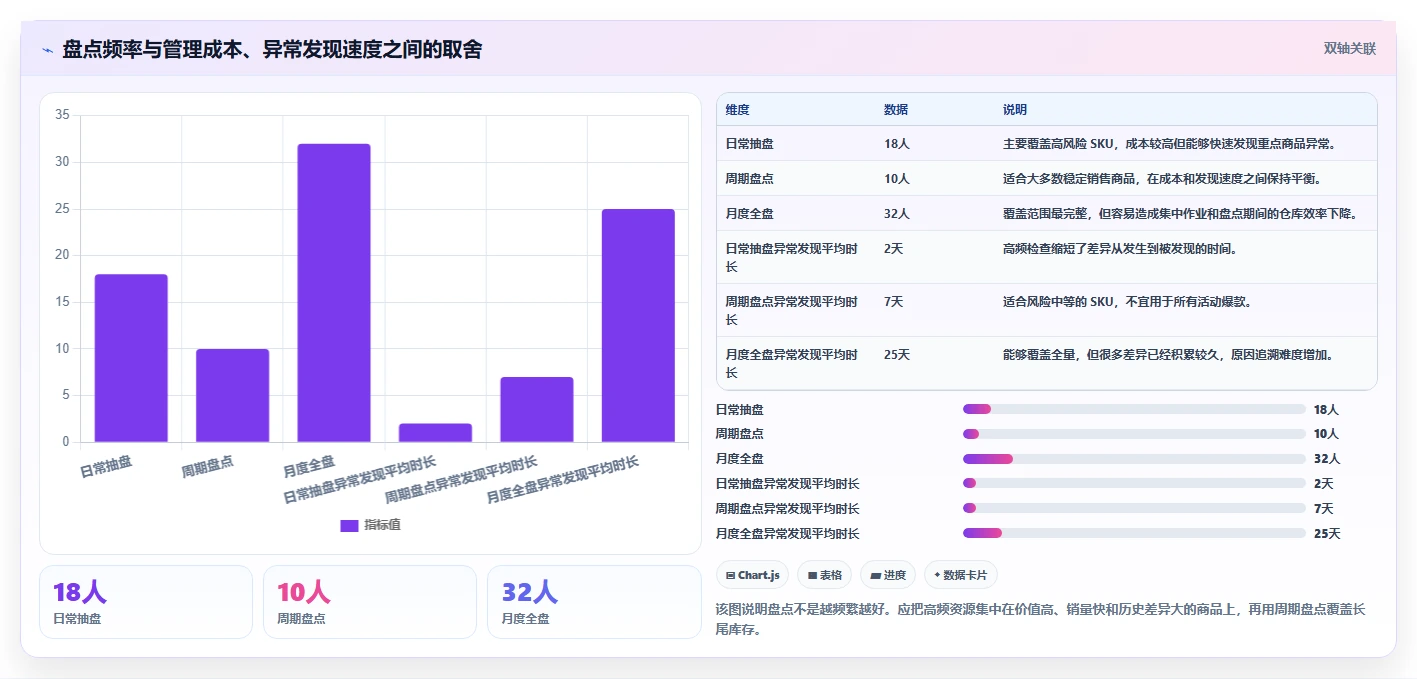Click the note 高频检查缩短了差异
The height and width of the screenshot is (679, 1417).
(x=1120, y=249)
